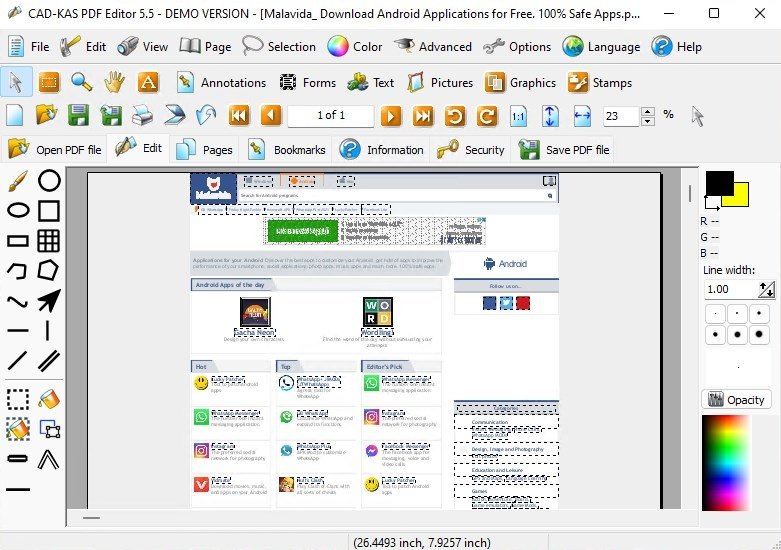Activate the hand pan tool
781x550 pixels.
(x=114, y=82)
